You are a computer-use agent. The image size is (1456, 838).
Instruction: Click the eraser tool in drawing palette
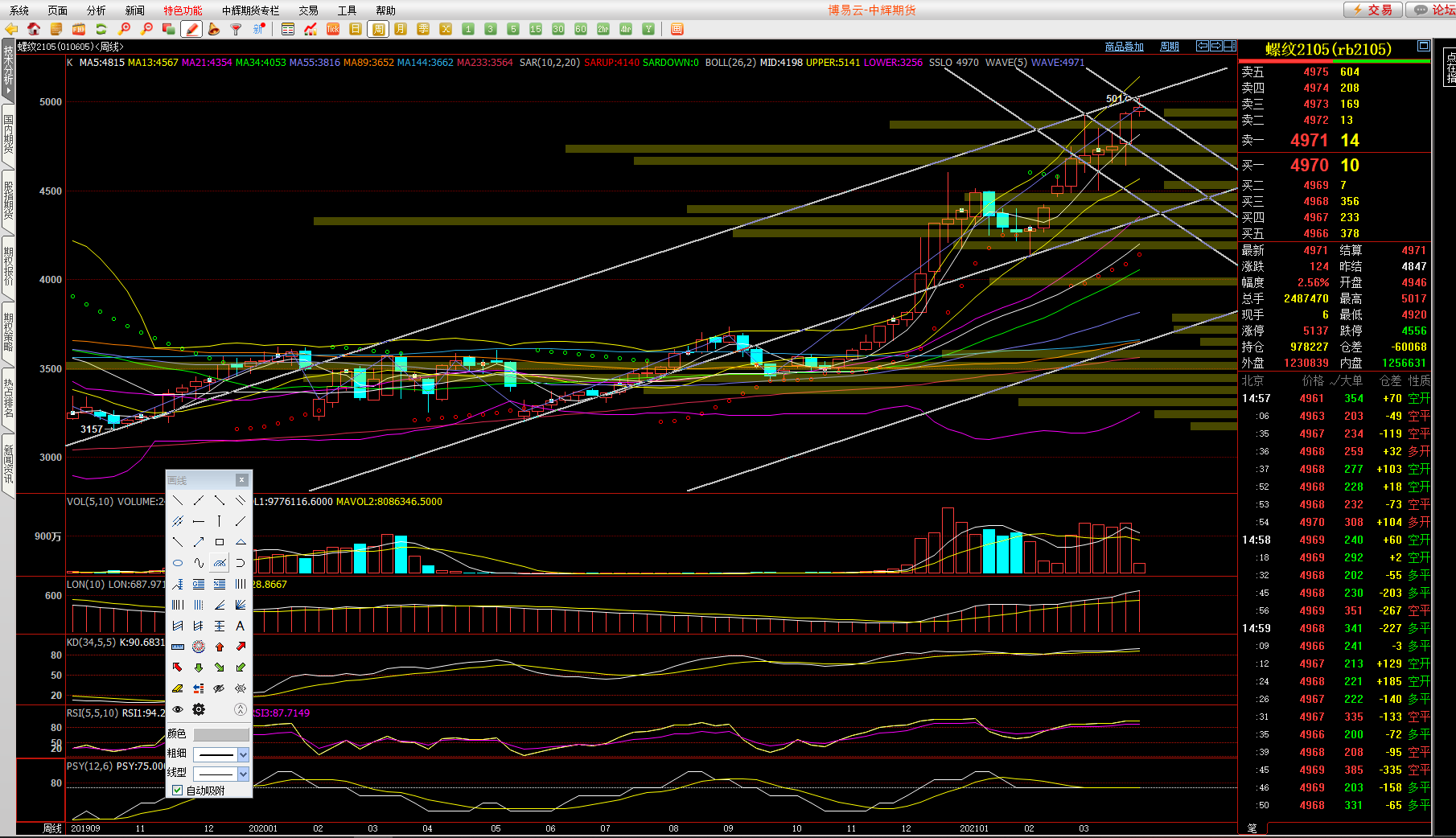pyautogui.click(x=178, y=688)
